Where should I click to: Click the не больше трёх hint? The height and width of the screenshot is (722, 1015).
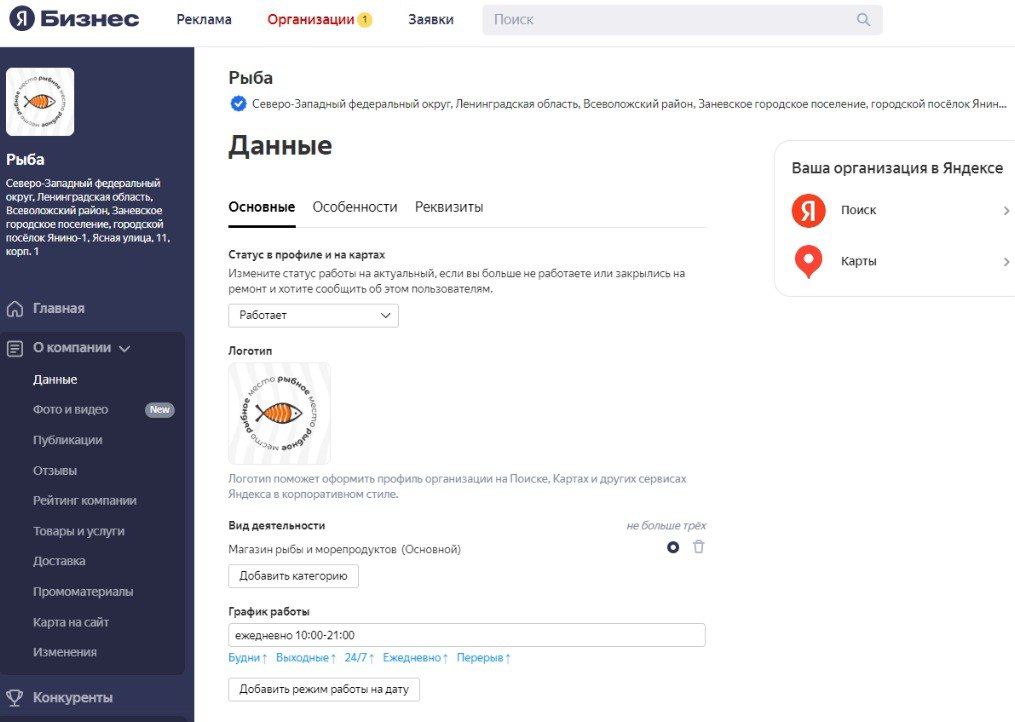click(x=666, y=526)
